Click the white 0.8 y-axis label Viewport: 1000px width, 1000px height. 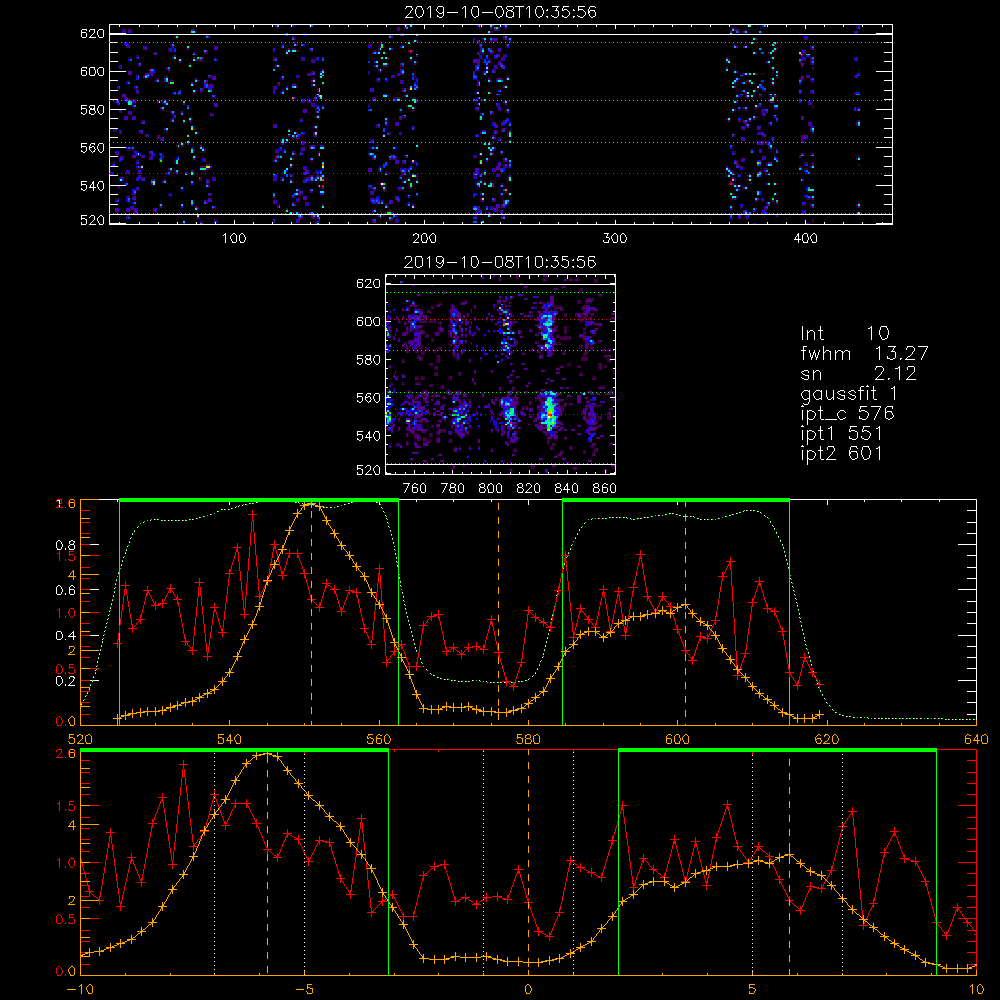[67, 545]
